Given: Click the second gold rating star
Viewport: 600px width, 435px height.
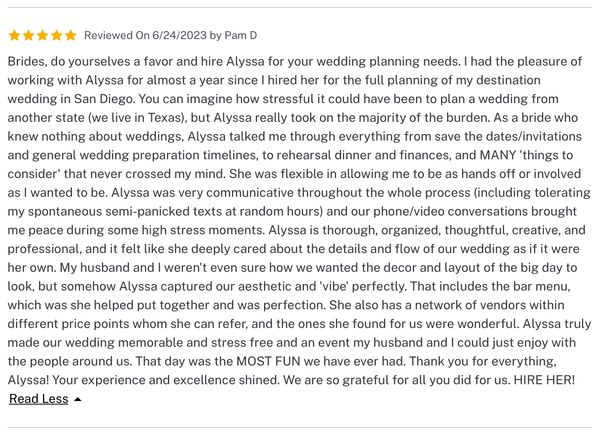Looking at the screenshot, I should click(x=28, y=35).
